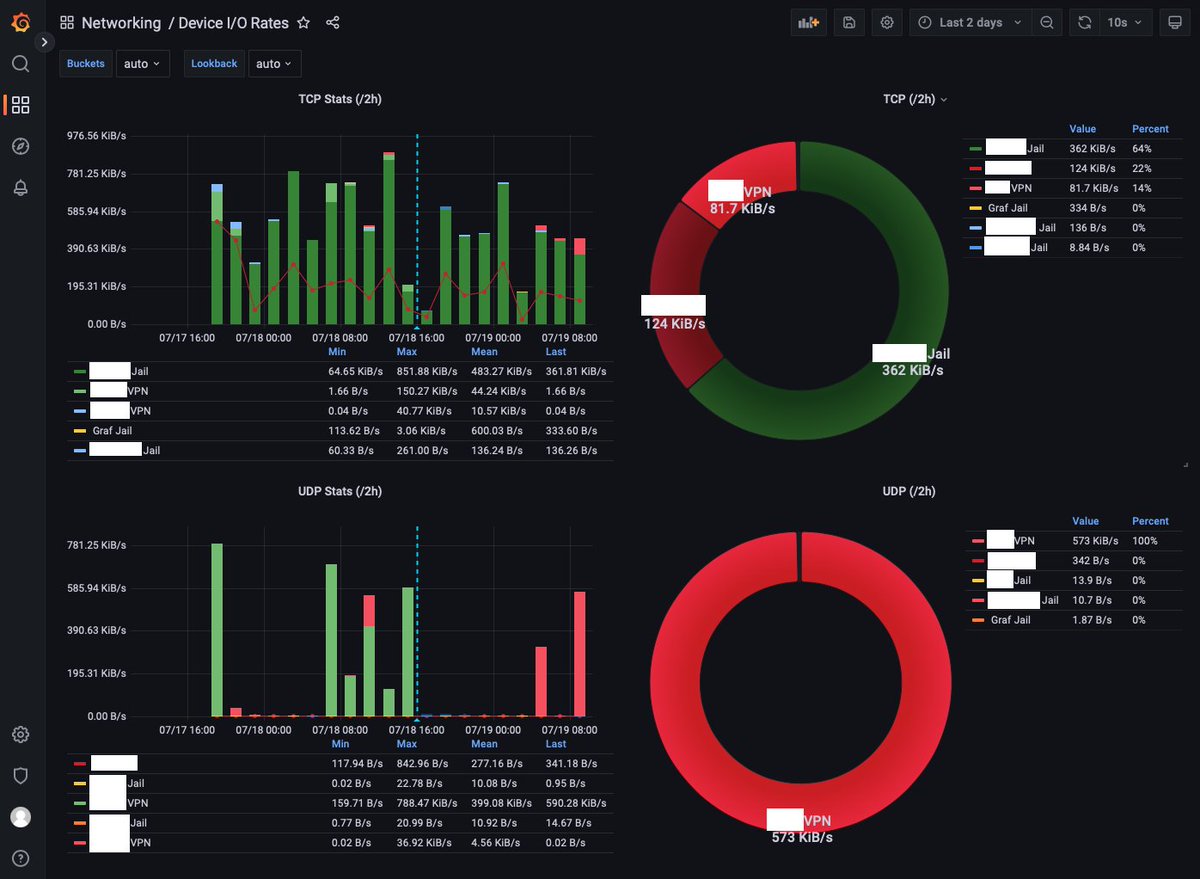Open the Buckets auto dropdown
Viewport: 1200px width, 879px height.
[x=142, y=64]
